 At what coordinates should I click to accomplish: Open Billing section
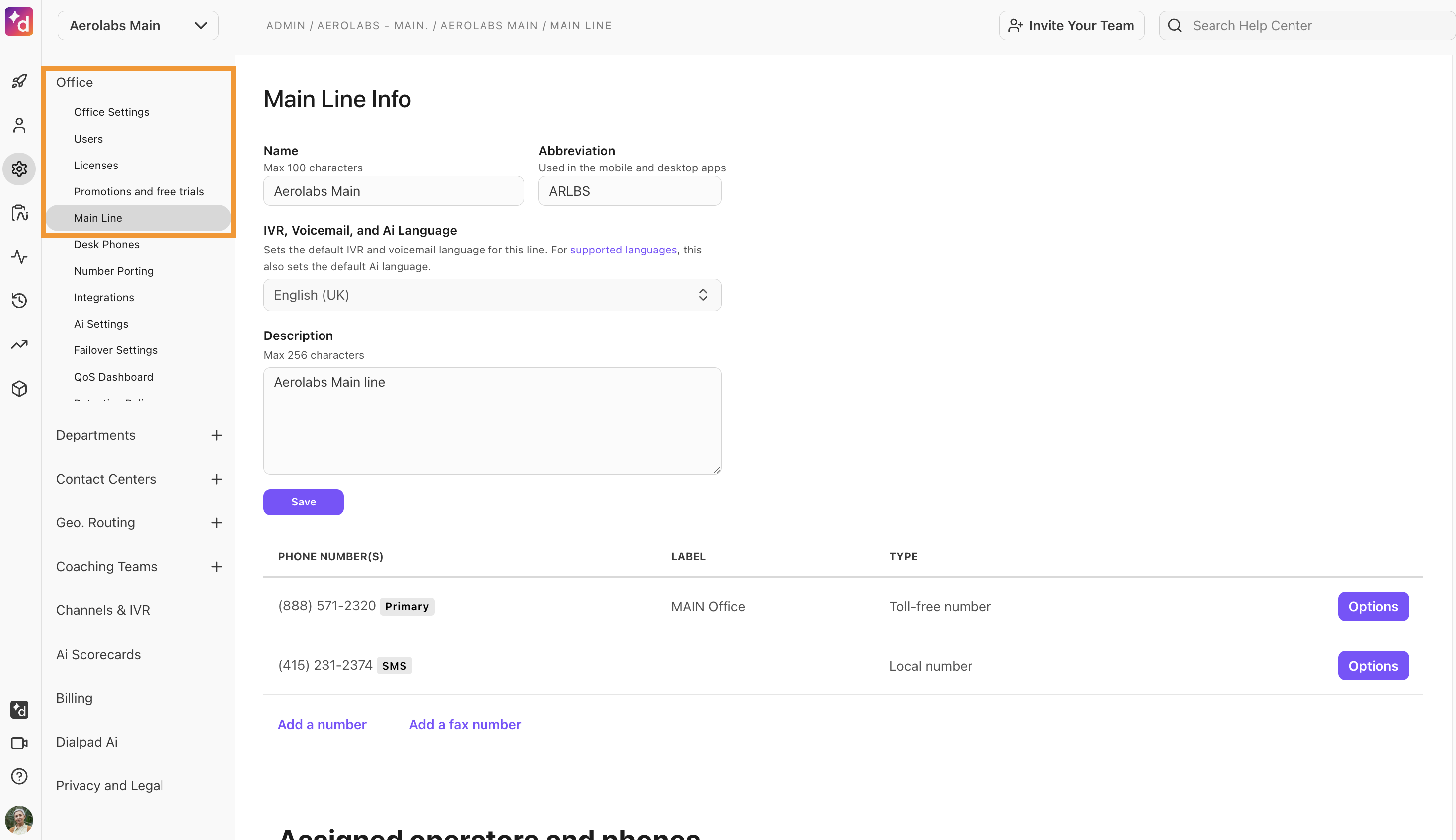pyautogui.click(x=75, y=698)
